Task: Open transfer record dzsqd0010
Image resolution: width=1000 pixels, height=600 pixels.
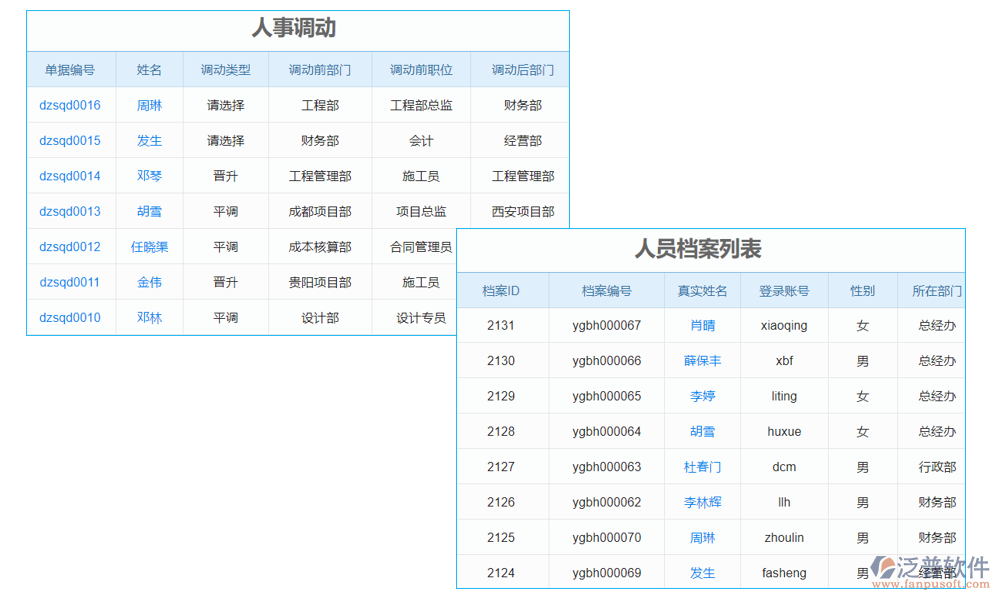Action: (x=68, y=317)
